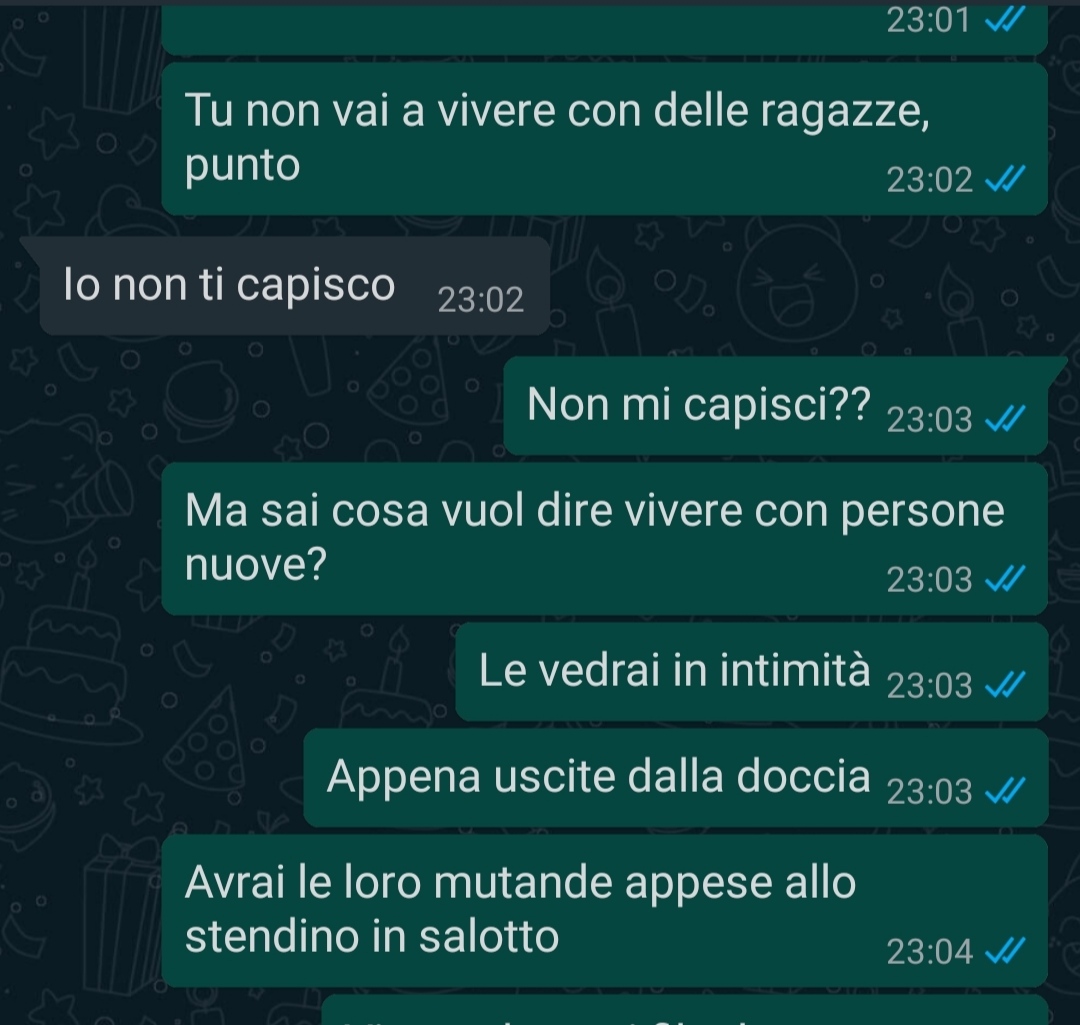The width and height of the screenshot is (1080, 1025).
Task: Click the 23:03 time on "intimità" message
Action: [929, 685]
